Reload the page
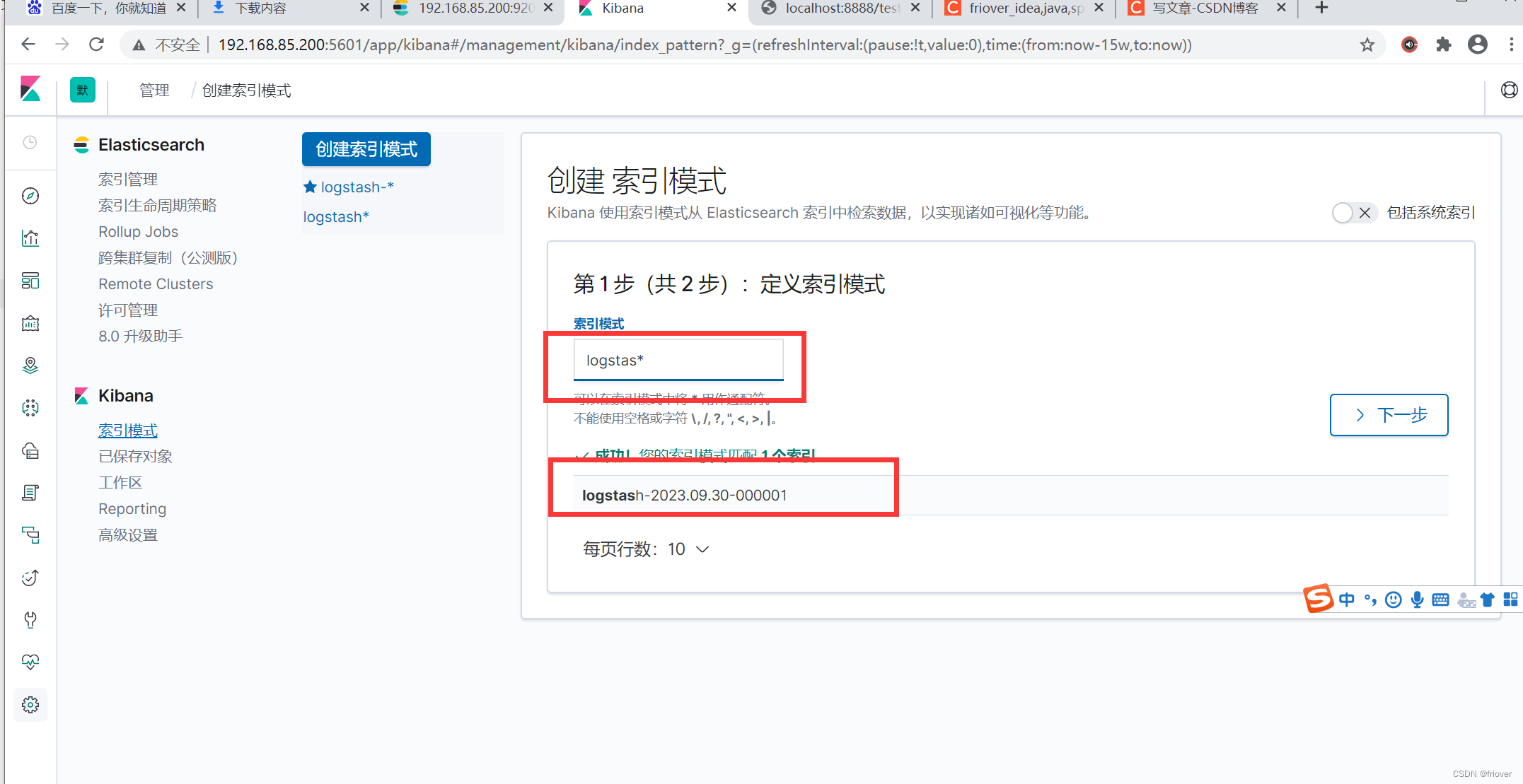 97,45
